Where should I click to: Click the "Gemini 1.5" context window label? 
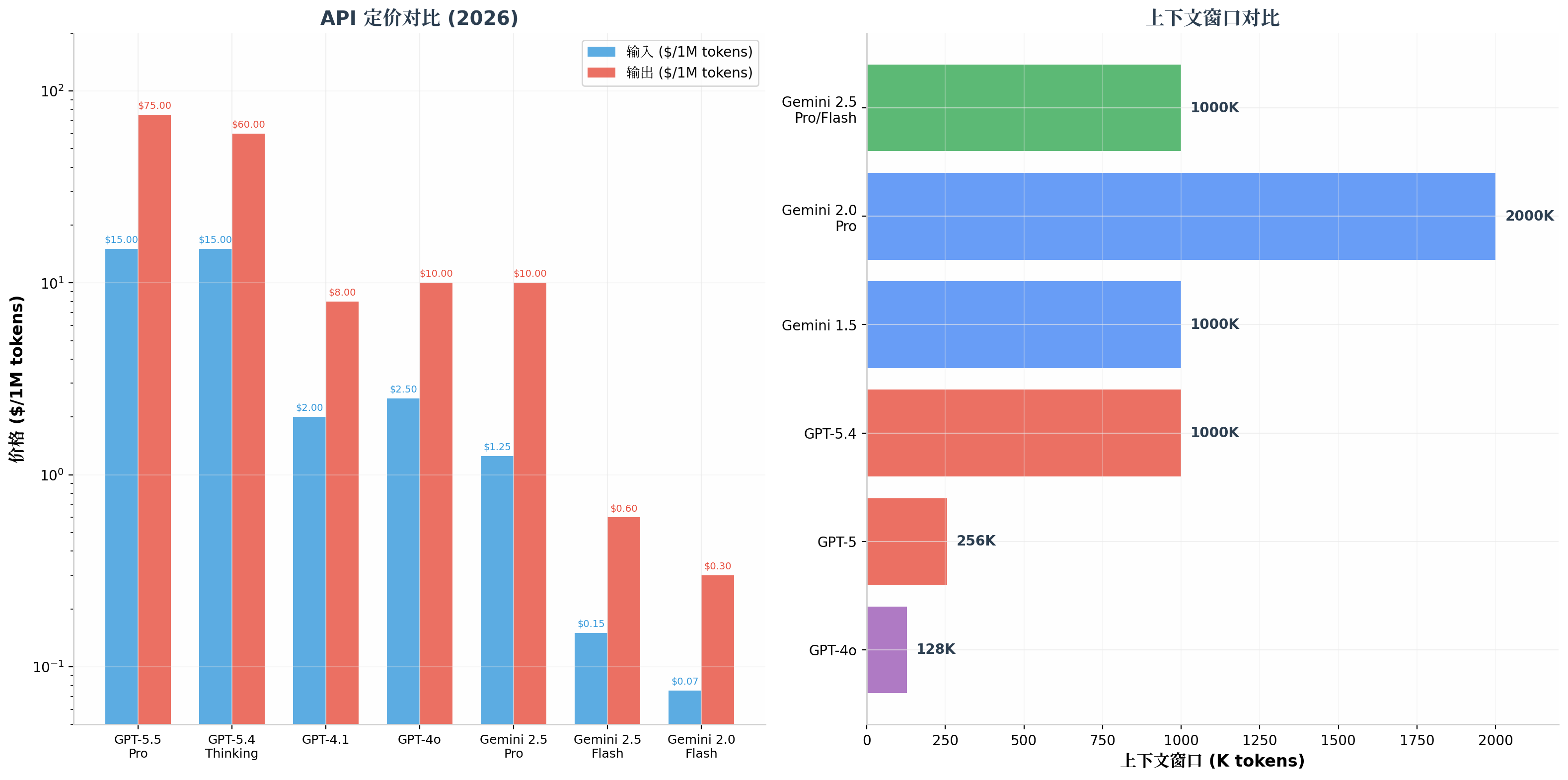click(x=820, y=326)
